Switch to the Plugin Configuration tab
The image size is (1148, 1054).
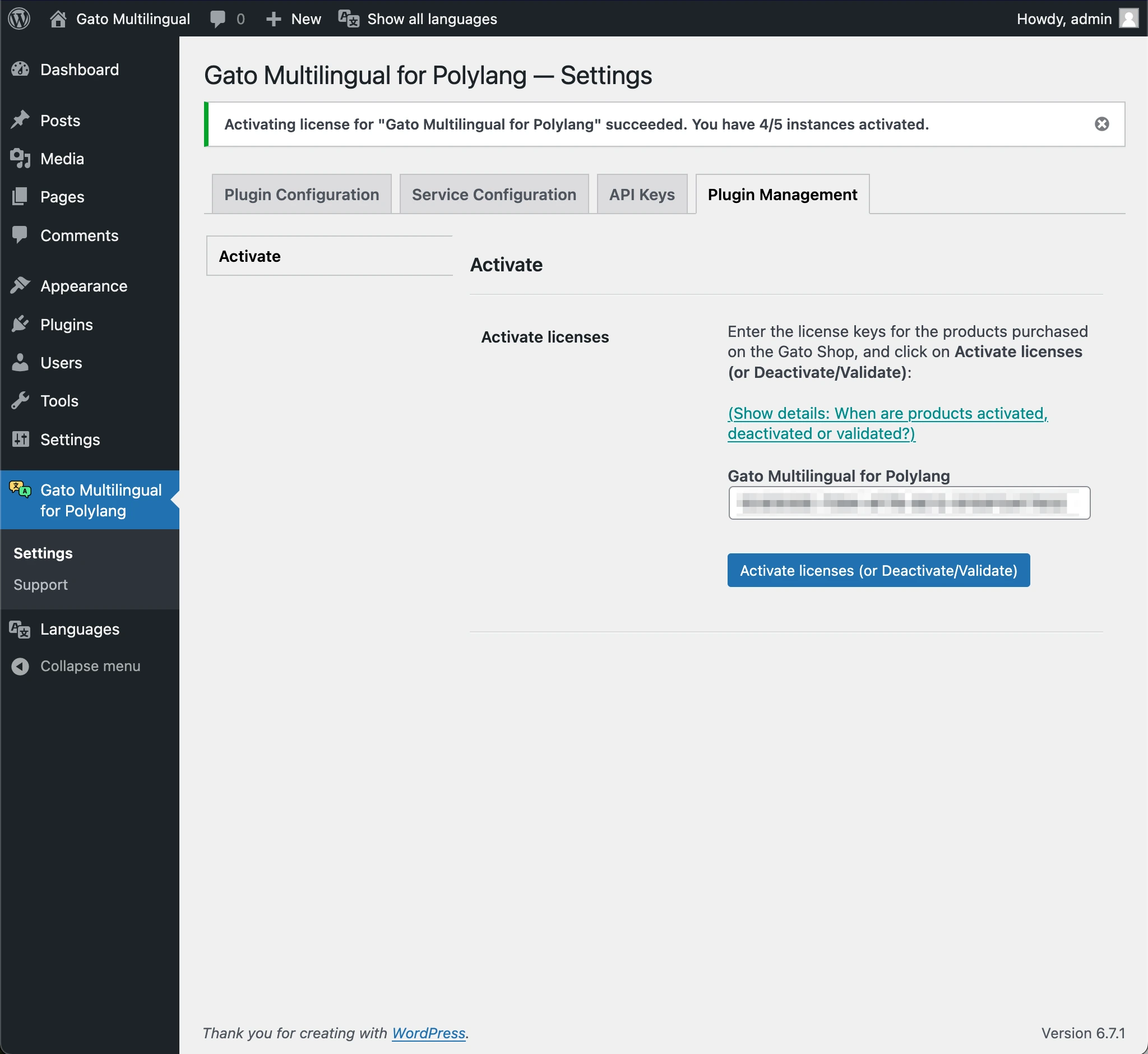coord(301,195)
